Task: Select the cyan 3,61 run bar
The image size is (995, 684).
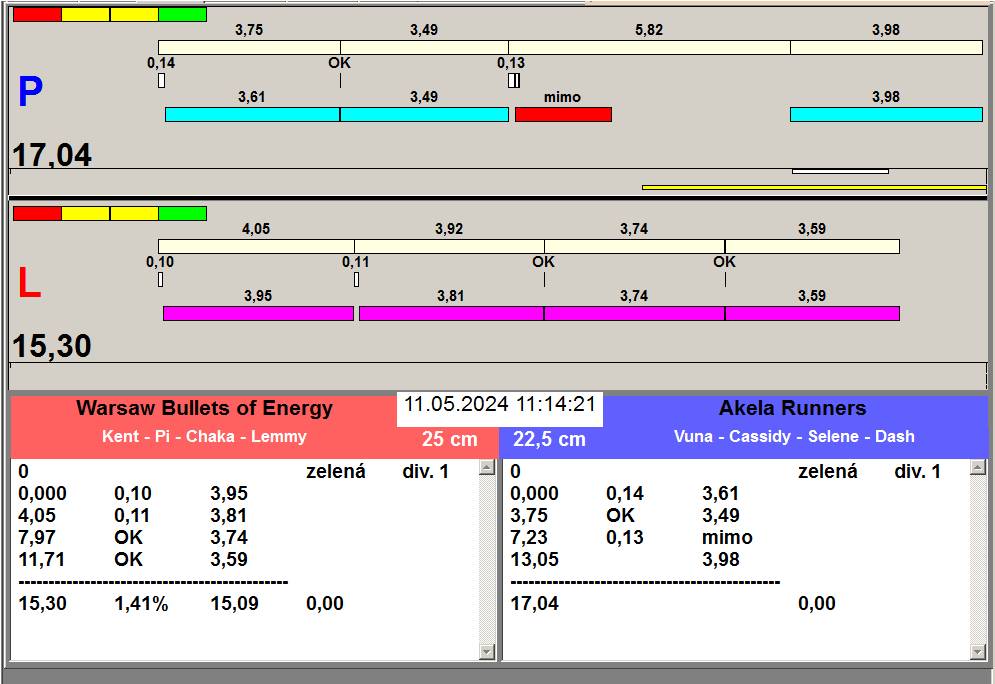Action: [x=252, y=115]
